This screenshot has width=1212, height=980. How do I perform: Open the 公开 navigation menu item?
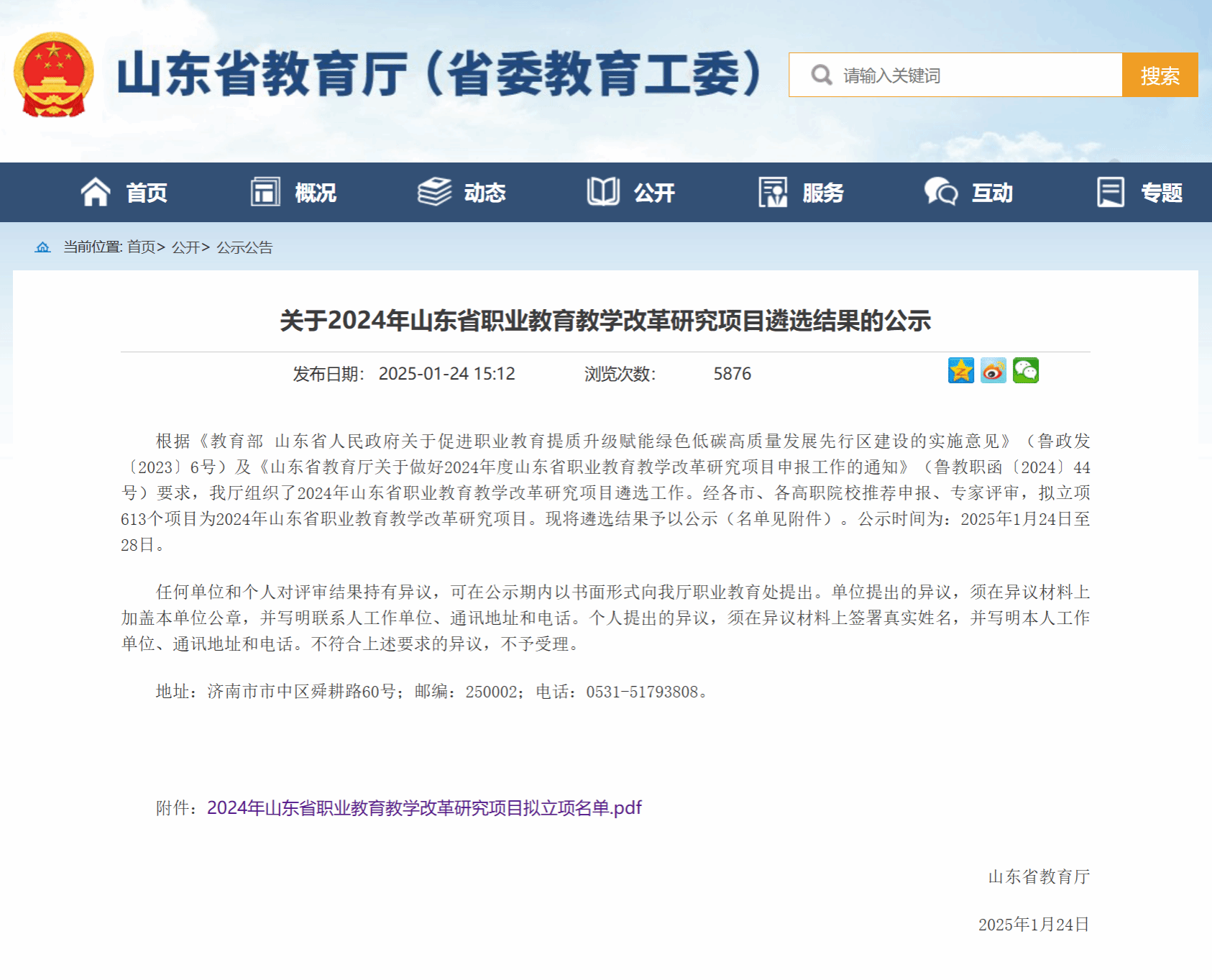654,193
